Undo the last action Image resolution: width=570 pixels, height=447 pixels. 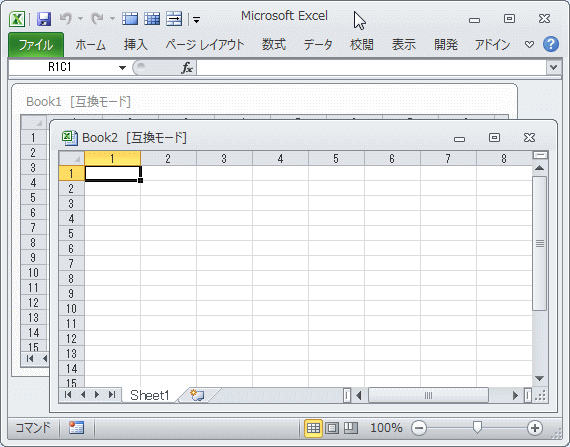[66, 19]
